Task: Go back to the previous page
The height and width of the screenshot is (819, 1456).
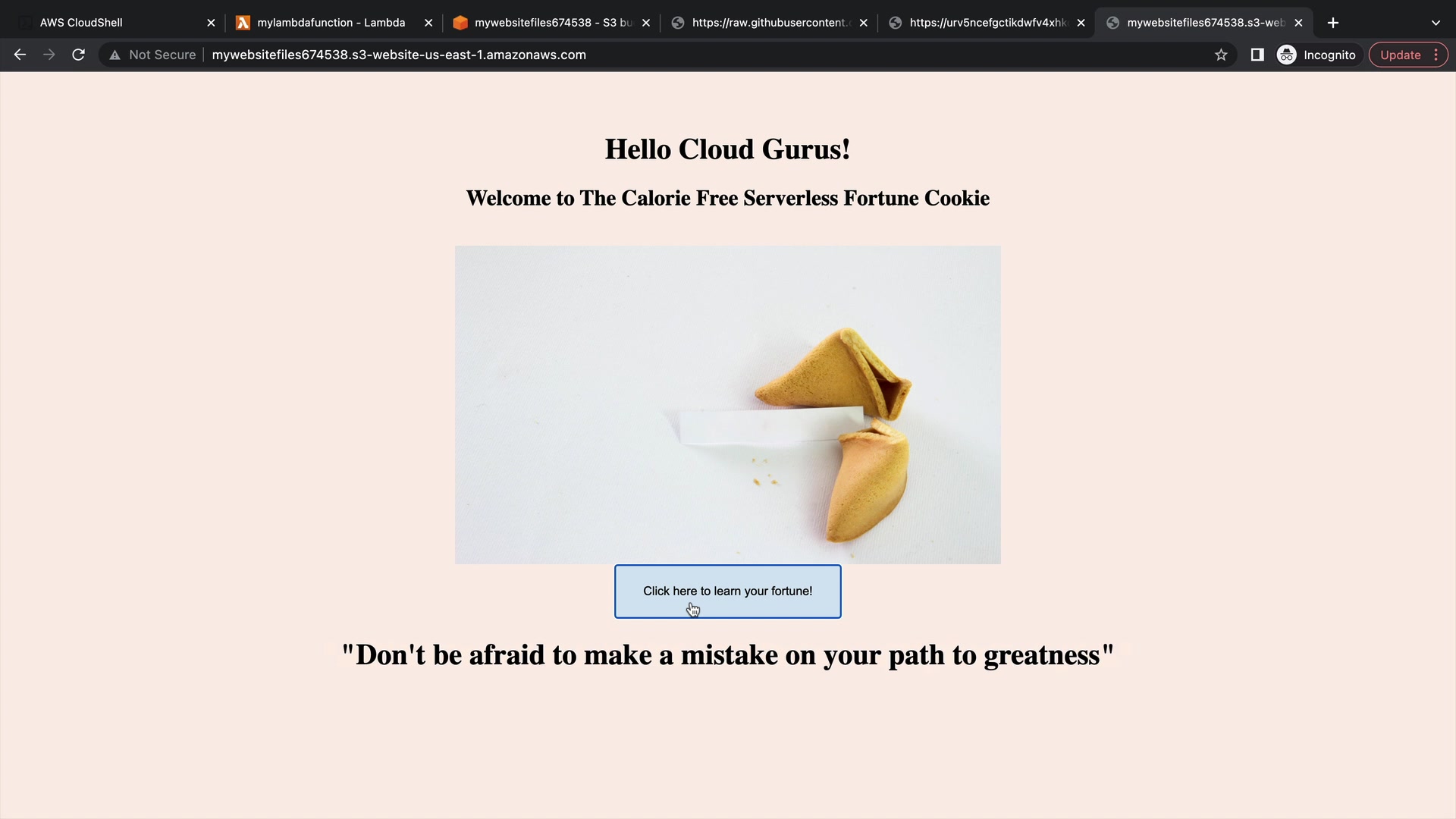Action: point(20,55)
